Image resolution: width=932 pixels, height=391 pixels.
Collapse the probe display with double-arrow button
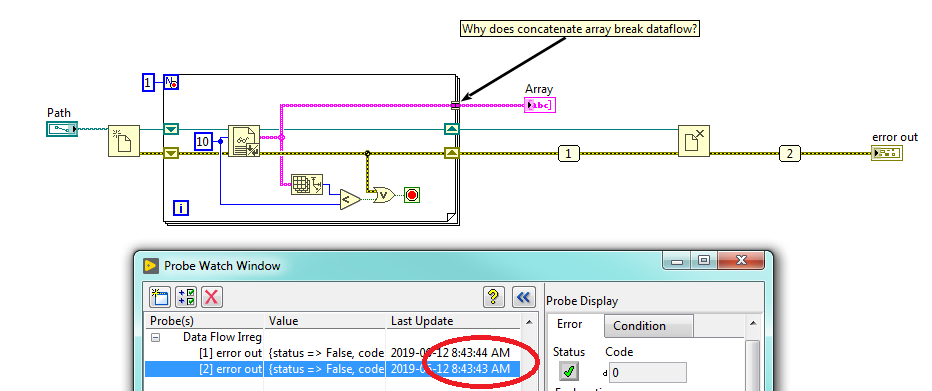point(523,296)
